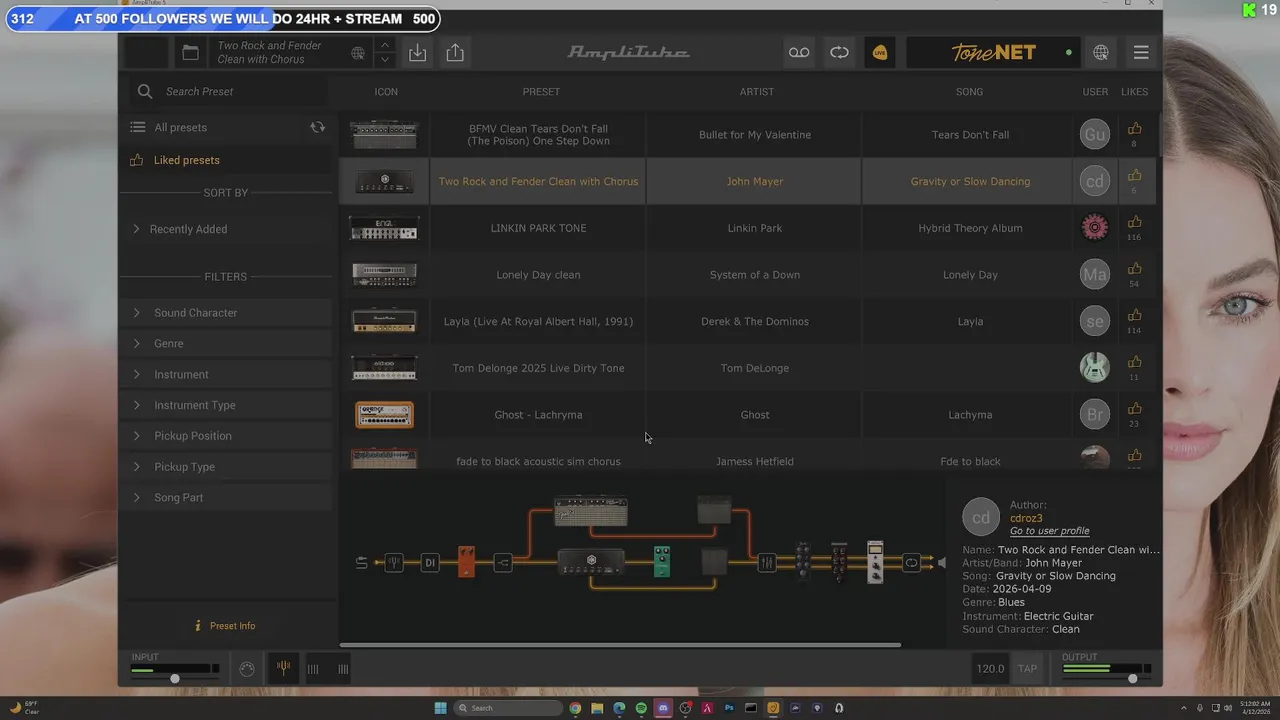The height and width of the screenshot is (720, 1280).
Task: Toggle the ToneNET online status indicator
Action: (1069, 52)
